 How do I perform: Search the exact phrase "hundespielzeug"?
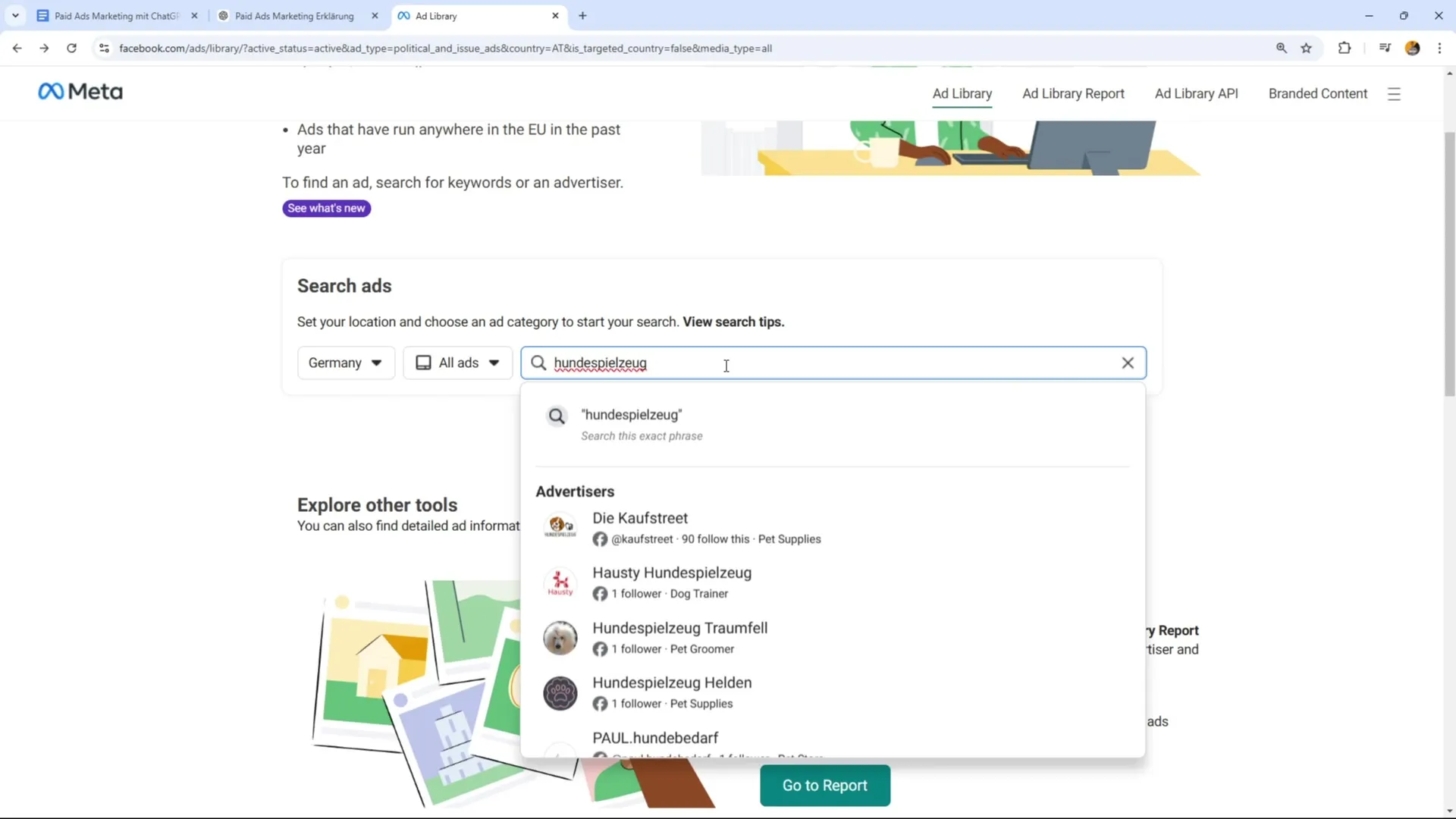[x=833, y=425]
